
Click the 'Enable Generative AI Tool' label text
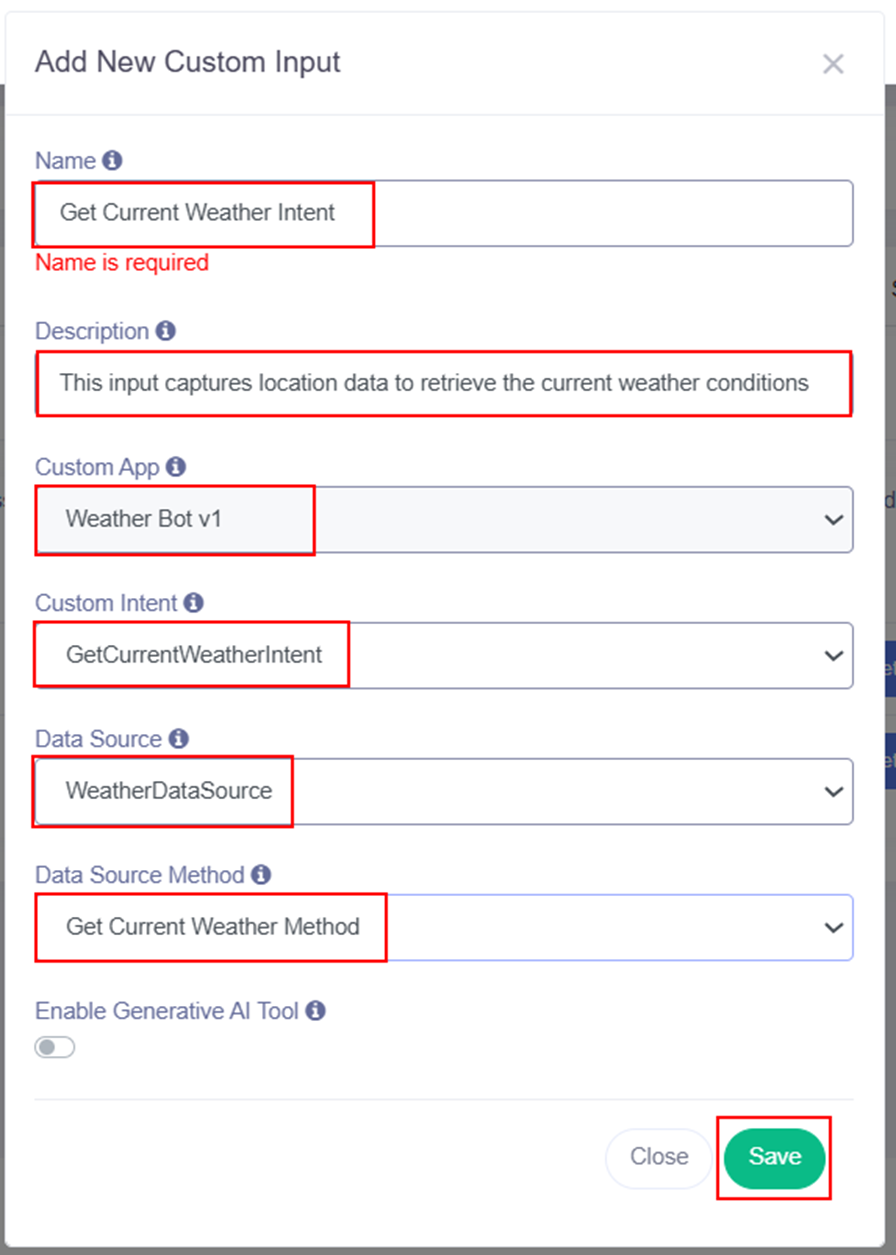[167, 1011]
